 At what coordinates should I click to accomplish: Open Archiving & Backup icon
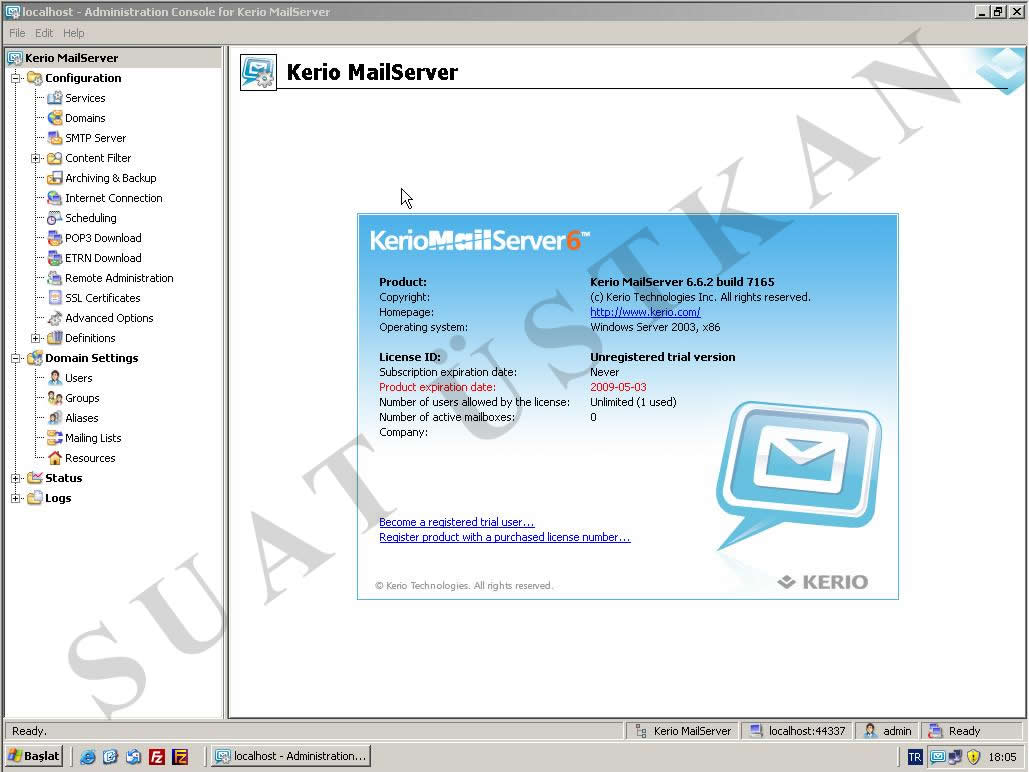coord(54,178)
